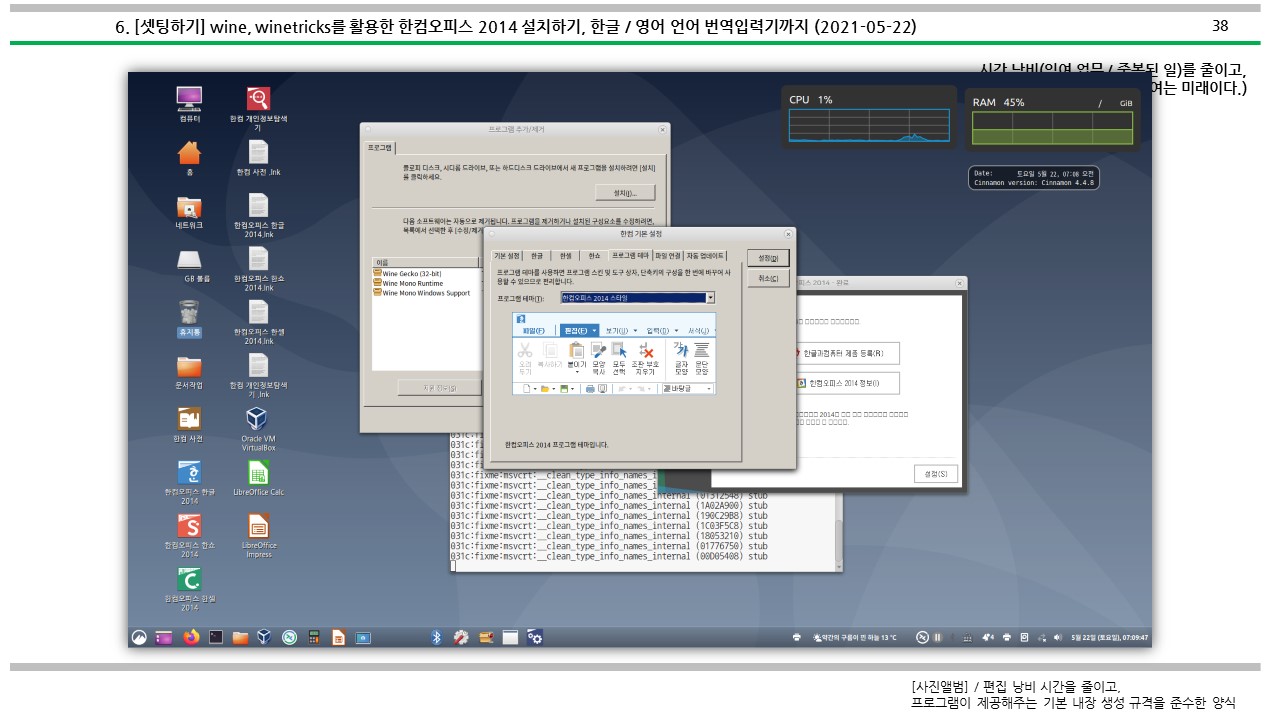Click 설정(S) button in installer window

tap(936, 474)
